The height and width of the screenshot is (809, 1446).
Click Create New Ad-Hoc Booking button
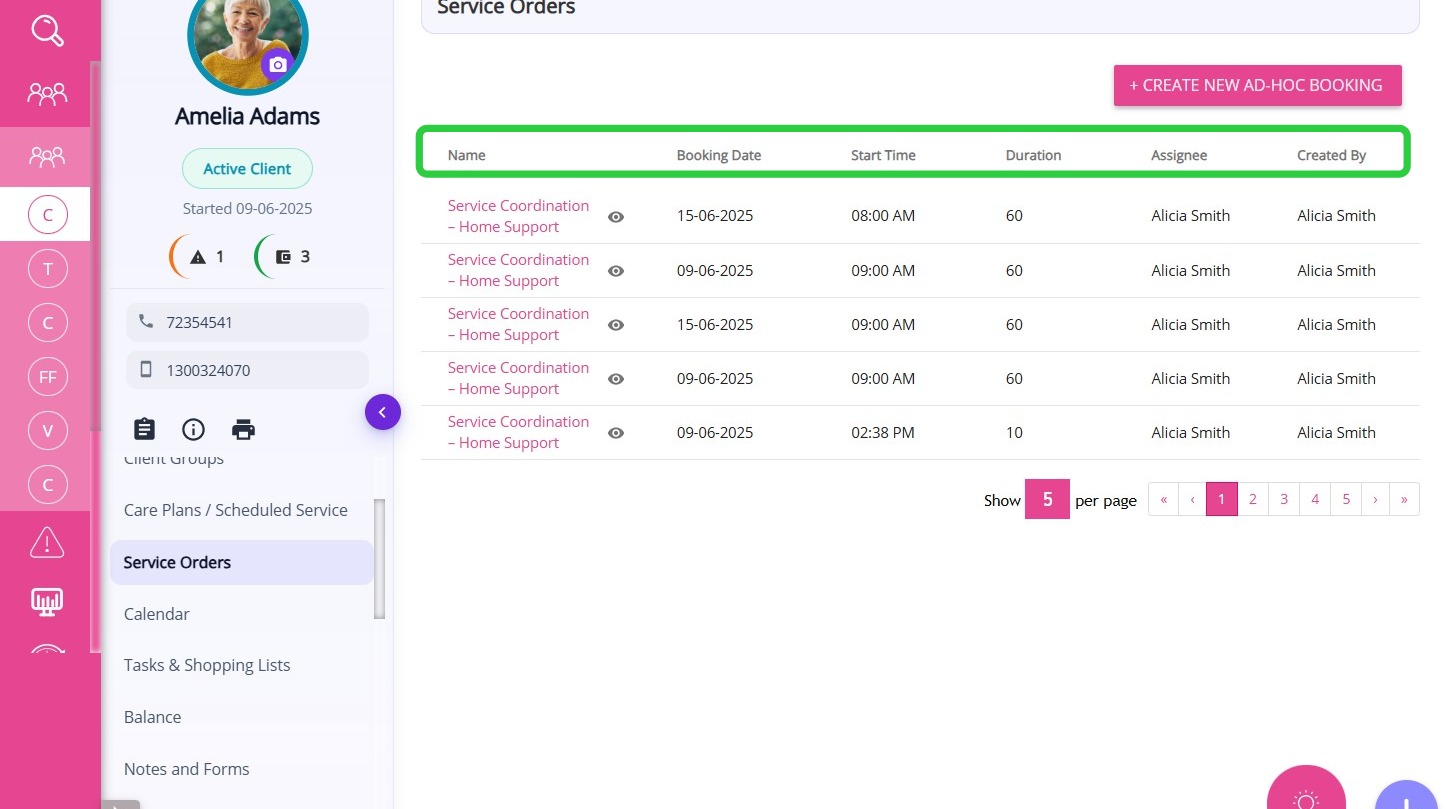[x=1257, y=85]
